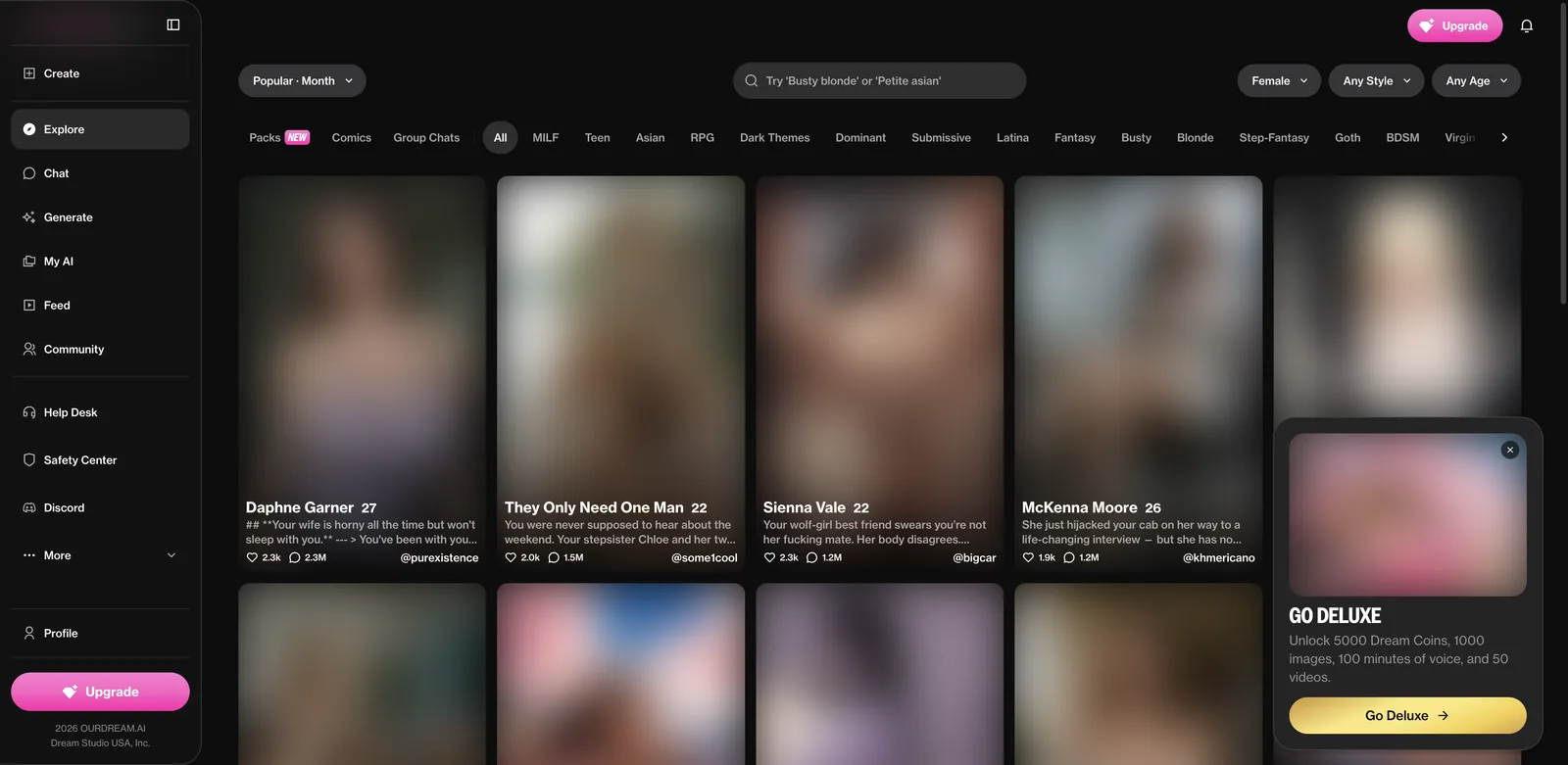The image size is (1568, 765).
Task: Click the Profile person icon
Action: (x=29, y=634)
